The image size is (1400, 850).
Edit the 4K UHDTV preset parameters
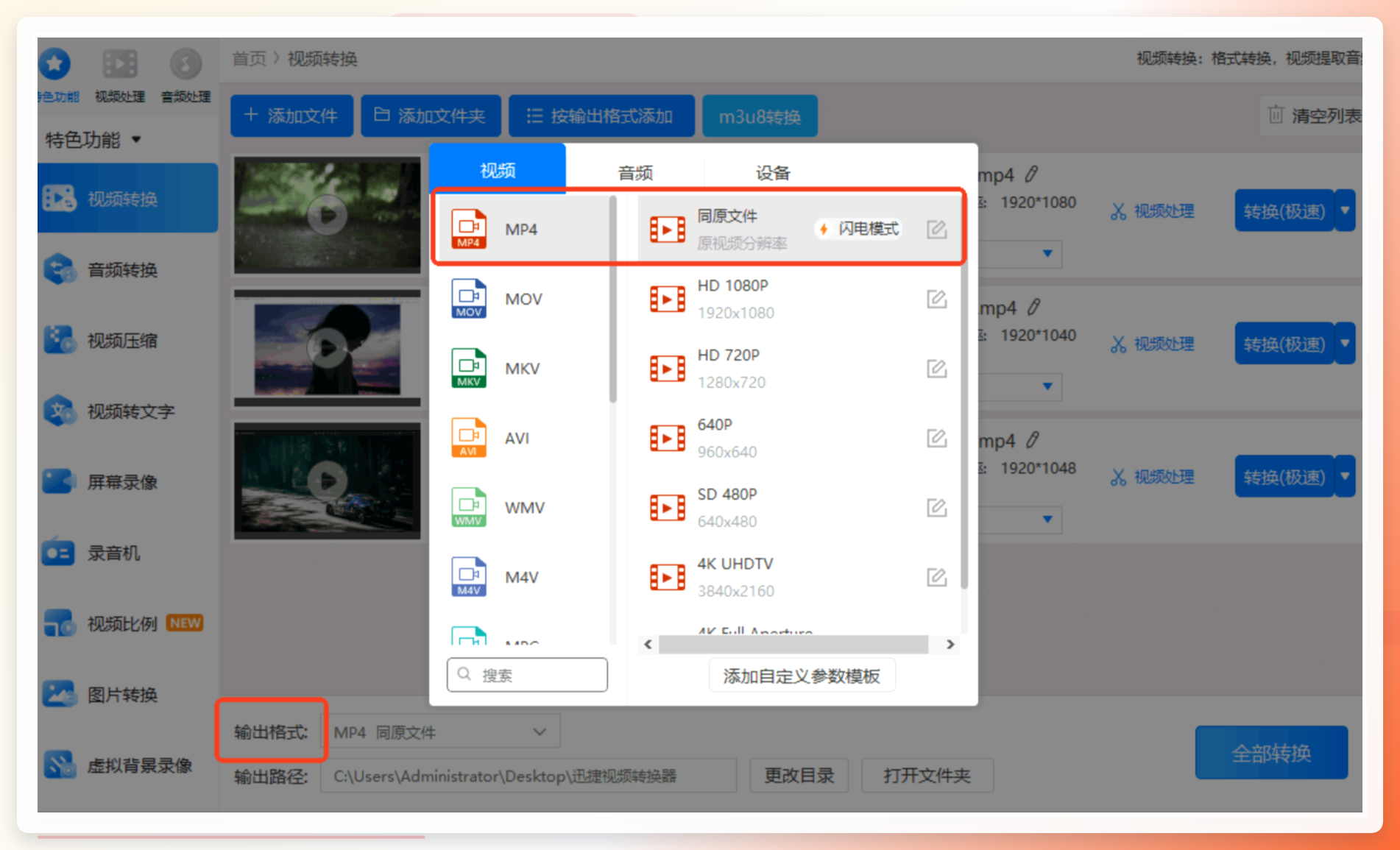pos(936,577)
